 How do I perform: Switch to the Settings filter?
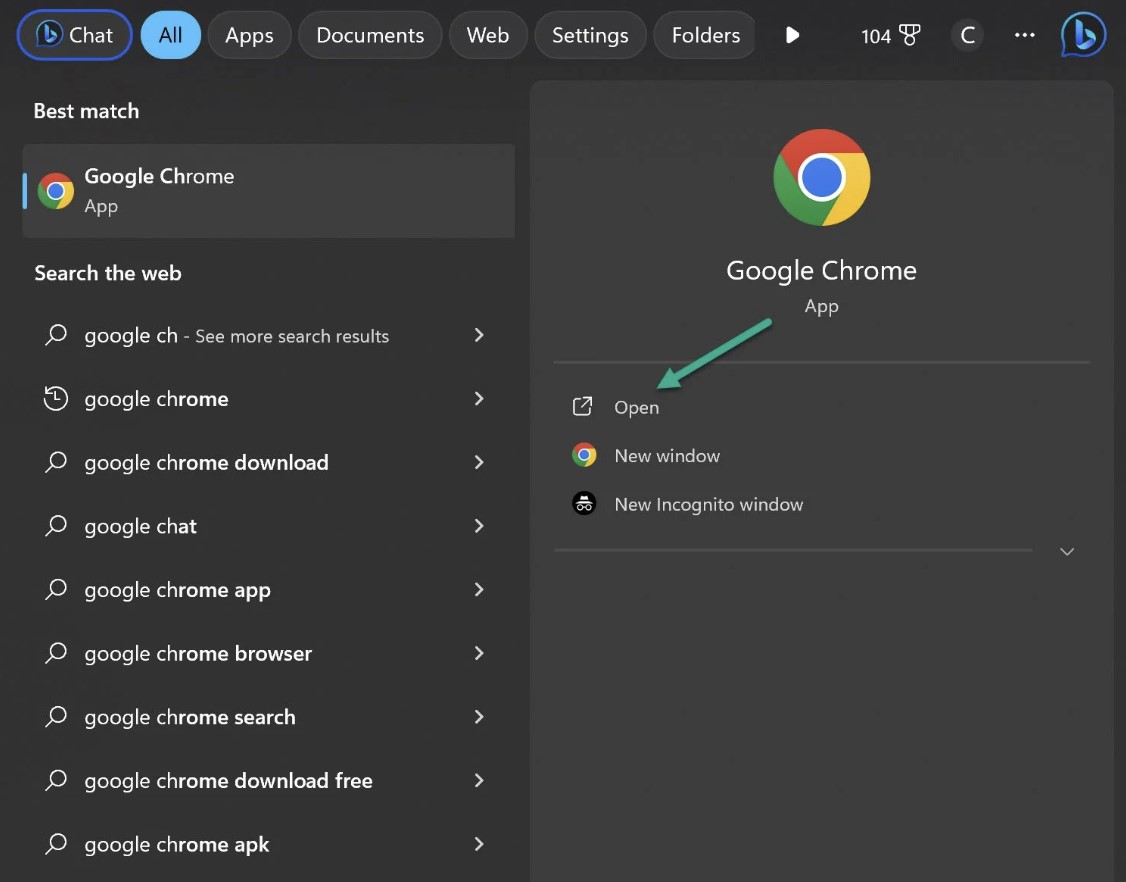[x=590, y=34]
